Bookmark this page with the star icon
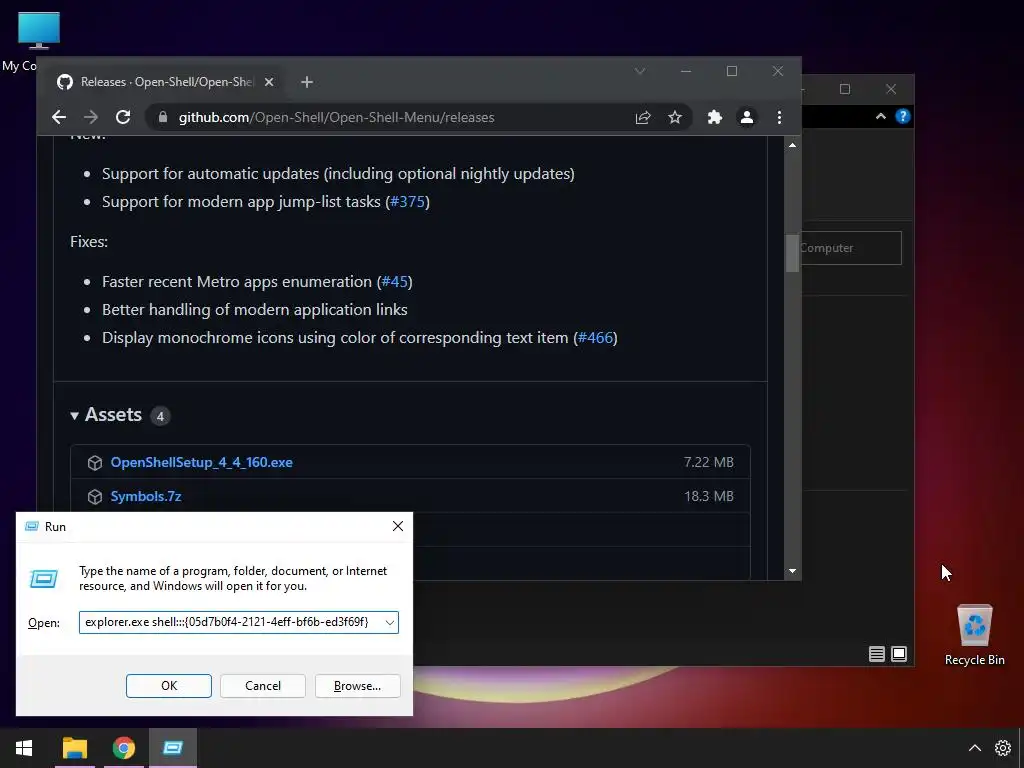The height and width of the screenshot is (768, 1024). (675, 117)
